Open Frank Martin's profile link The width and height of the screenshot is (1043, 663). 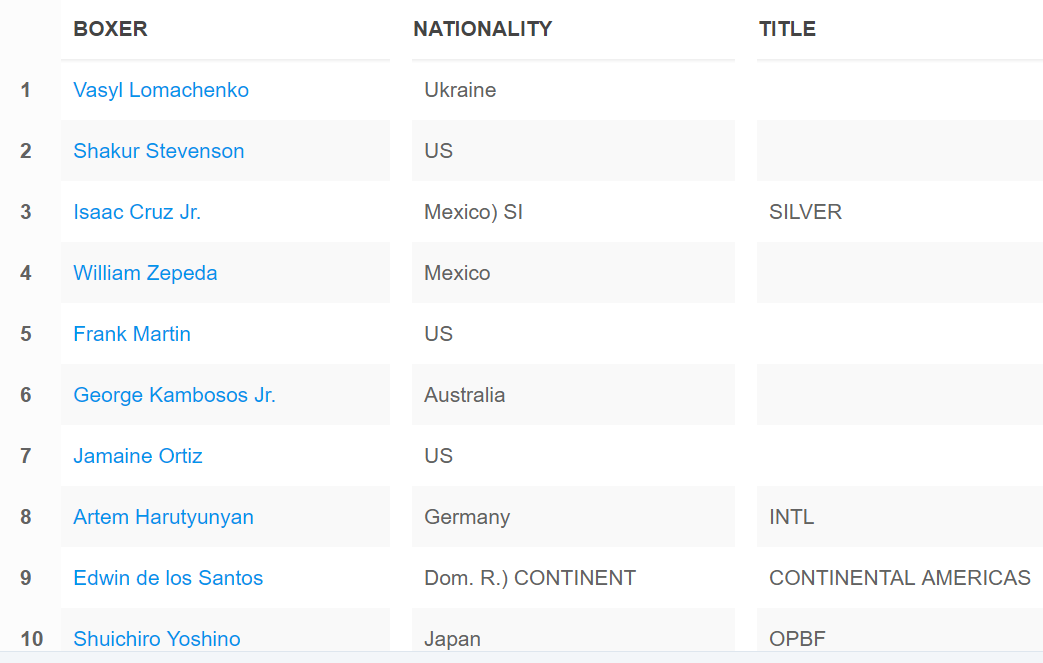click(x=132, y=334)
